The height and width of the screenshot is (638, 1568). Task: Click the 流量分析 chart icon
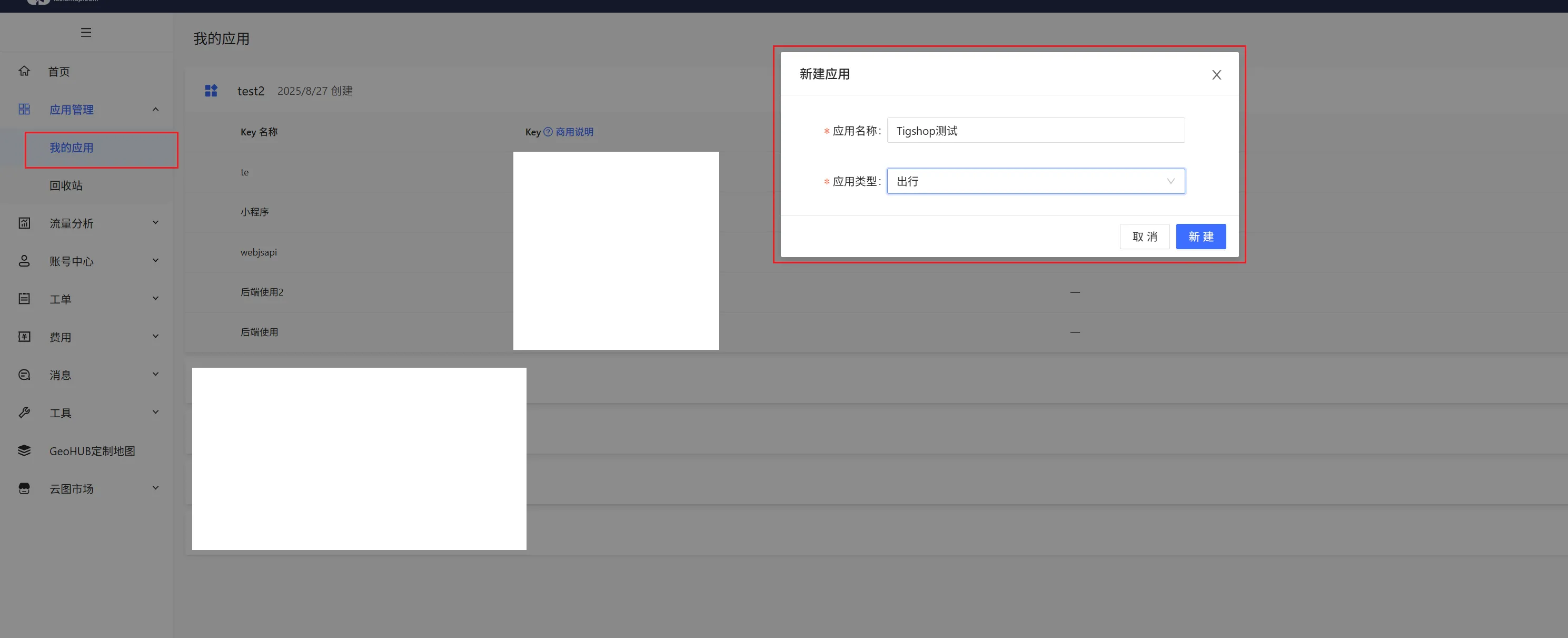24,223
